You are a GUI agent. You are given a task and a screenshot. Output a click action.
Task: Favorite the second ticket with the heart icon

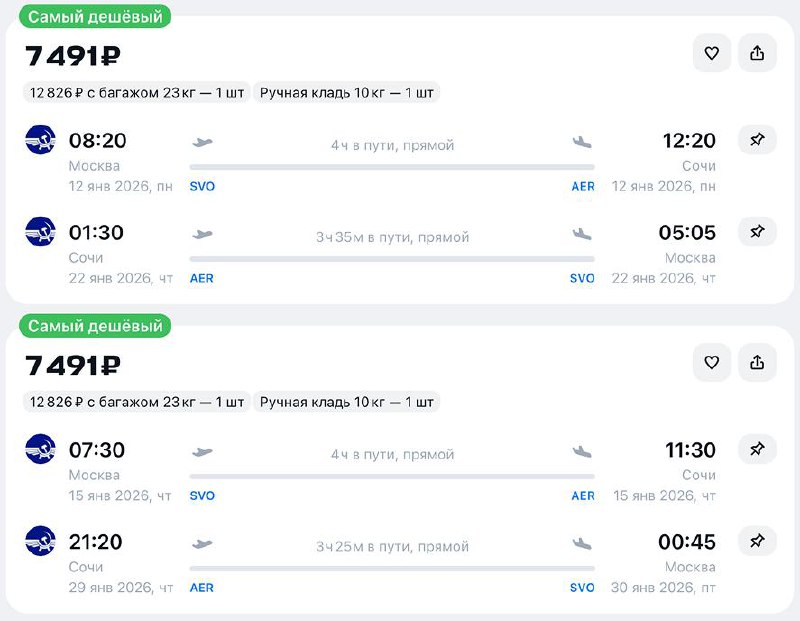click(x=712, y=362)
